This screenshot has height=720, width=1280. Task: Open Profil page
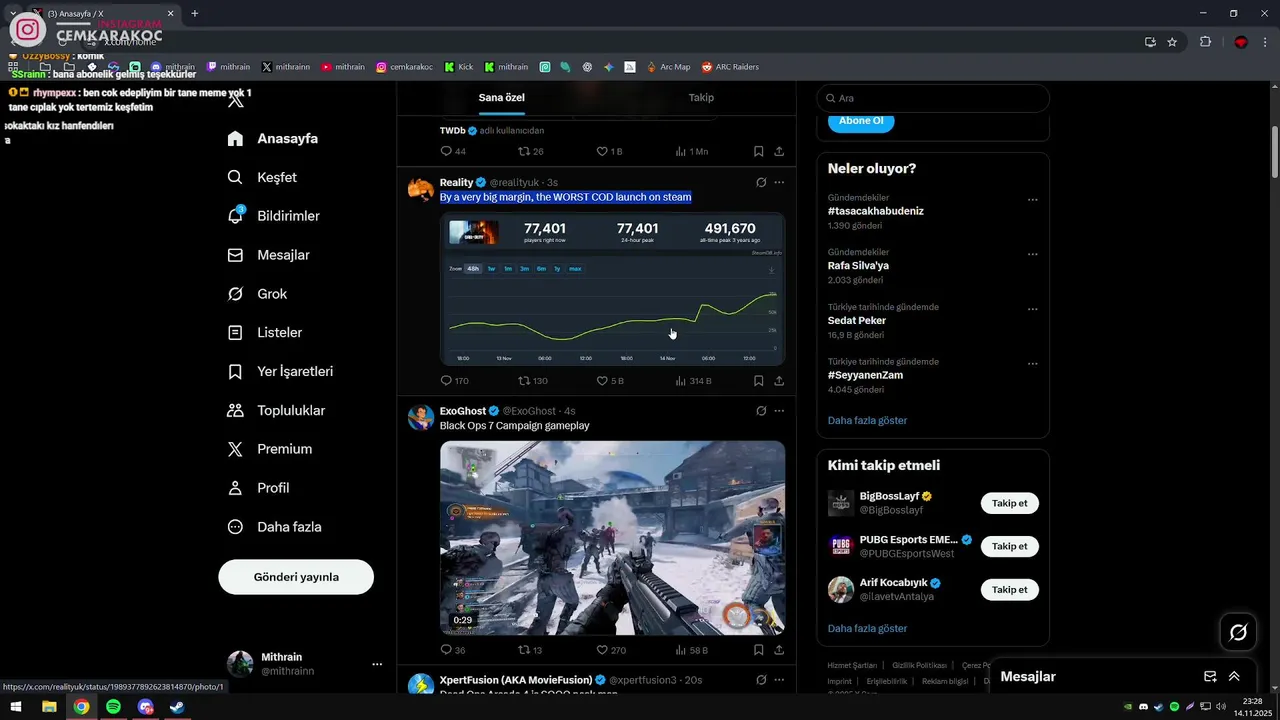[258, 488]
